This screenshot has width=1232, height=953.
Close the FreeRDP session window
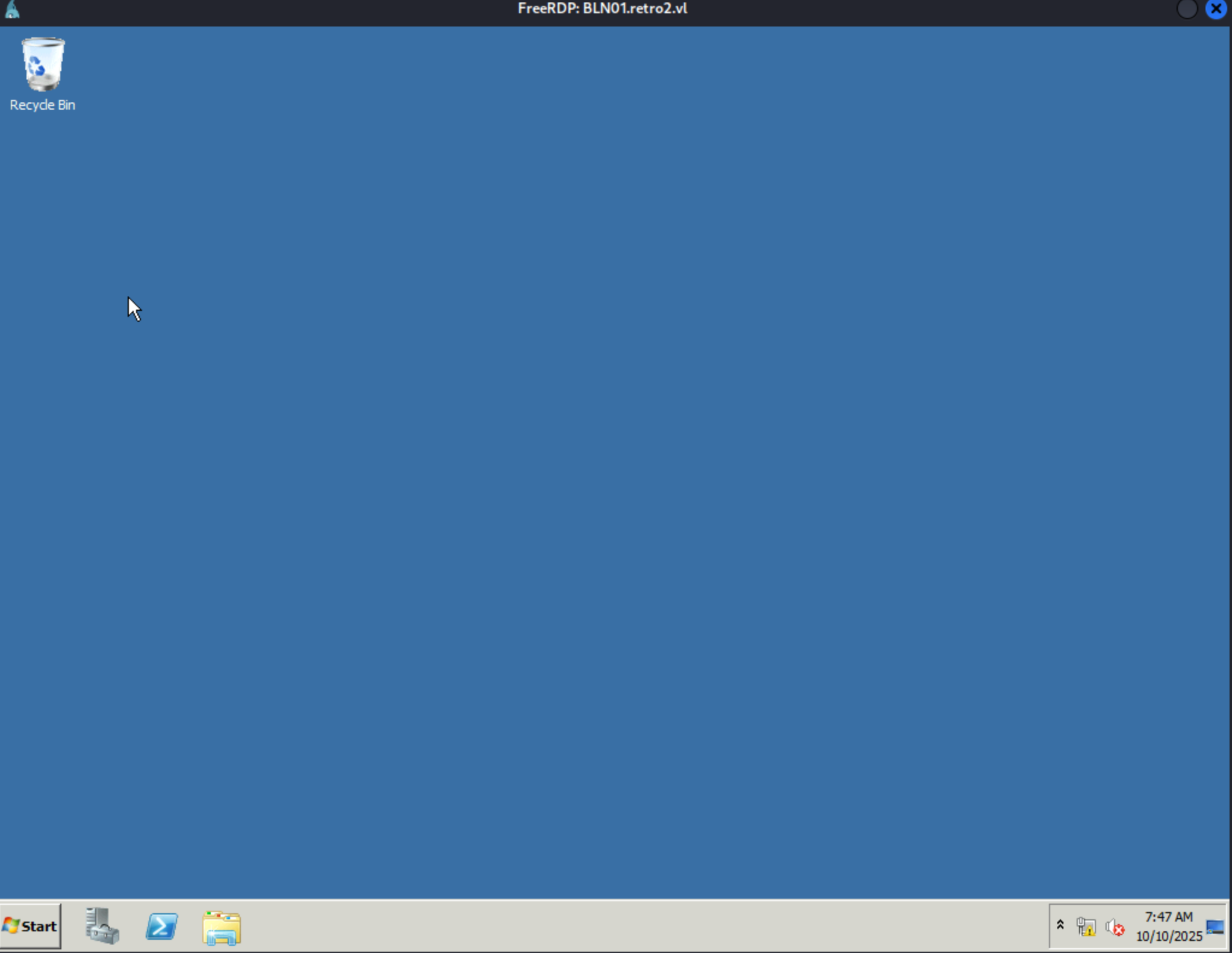click(1216, 9)
